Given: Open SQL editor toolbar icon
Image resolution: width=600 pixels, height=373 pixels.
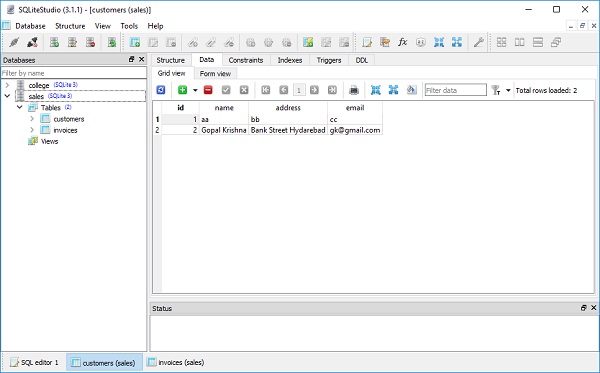Looking at the screenshot, I should coord(367,42).
